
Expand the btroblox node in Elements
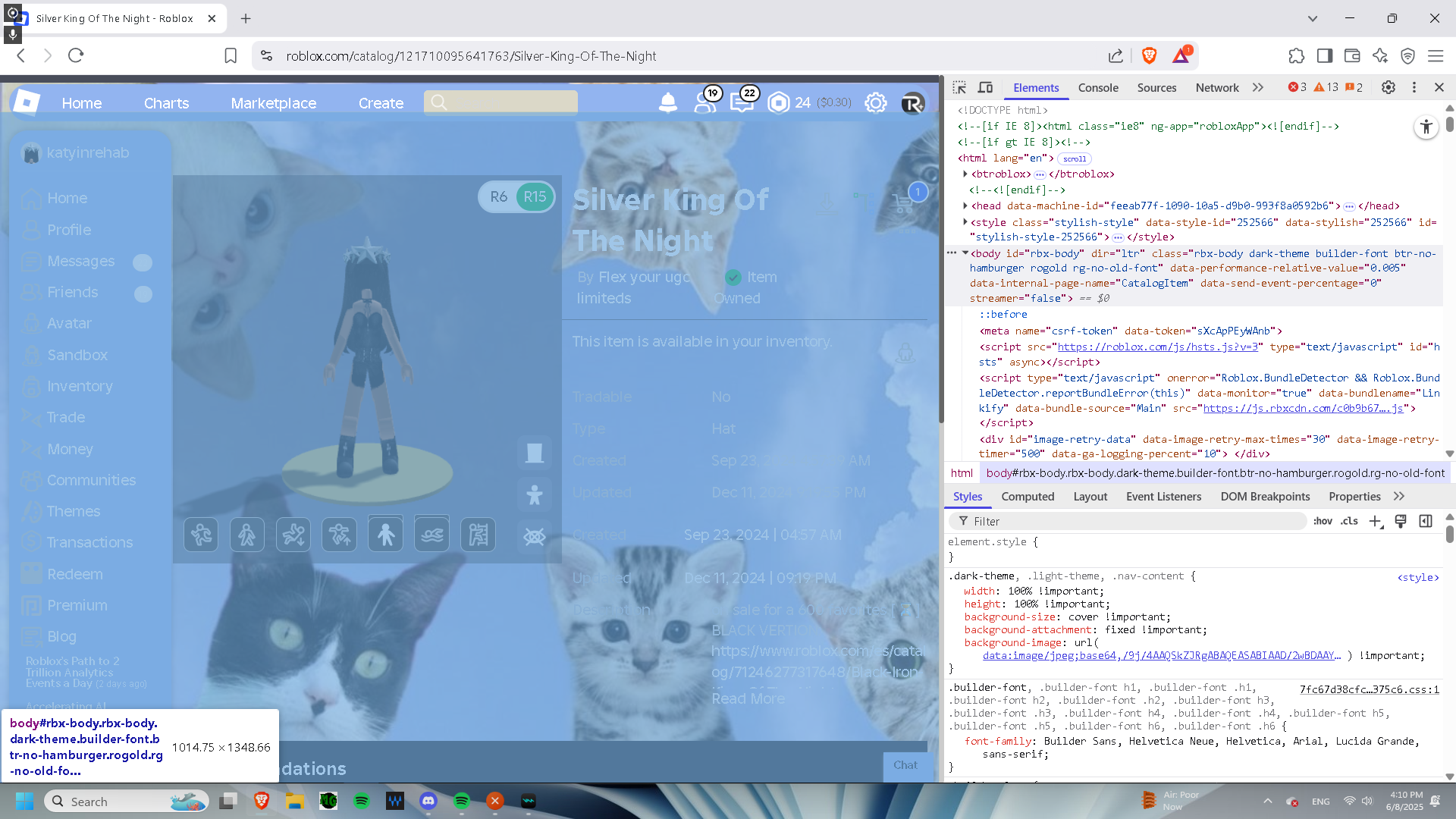(965, 174)
